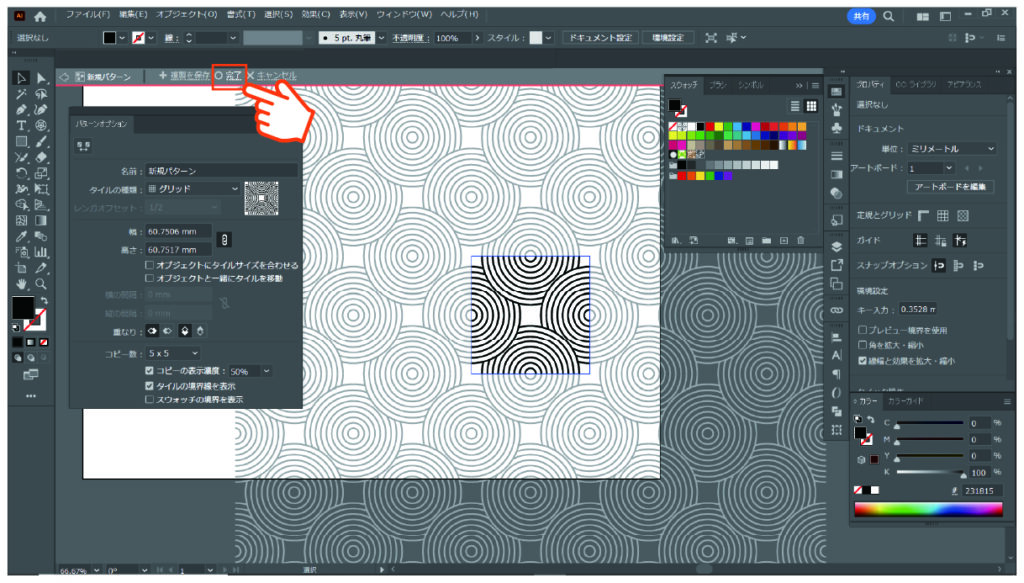Open the Character panel from the dock
The height and width of the screenshot is (583, 1024).
tap(837, 355)
